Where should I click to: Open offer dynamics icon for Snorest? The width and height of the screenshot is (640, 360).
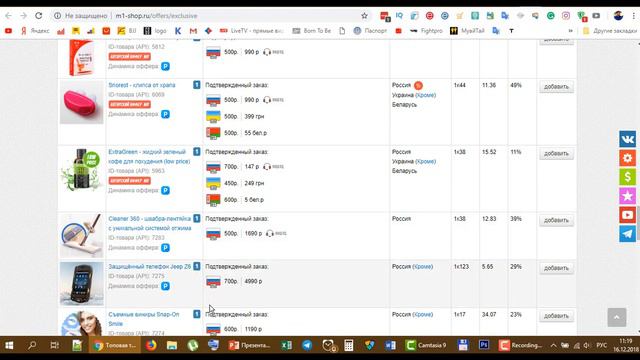165,114
